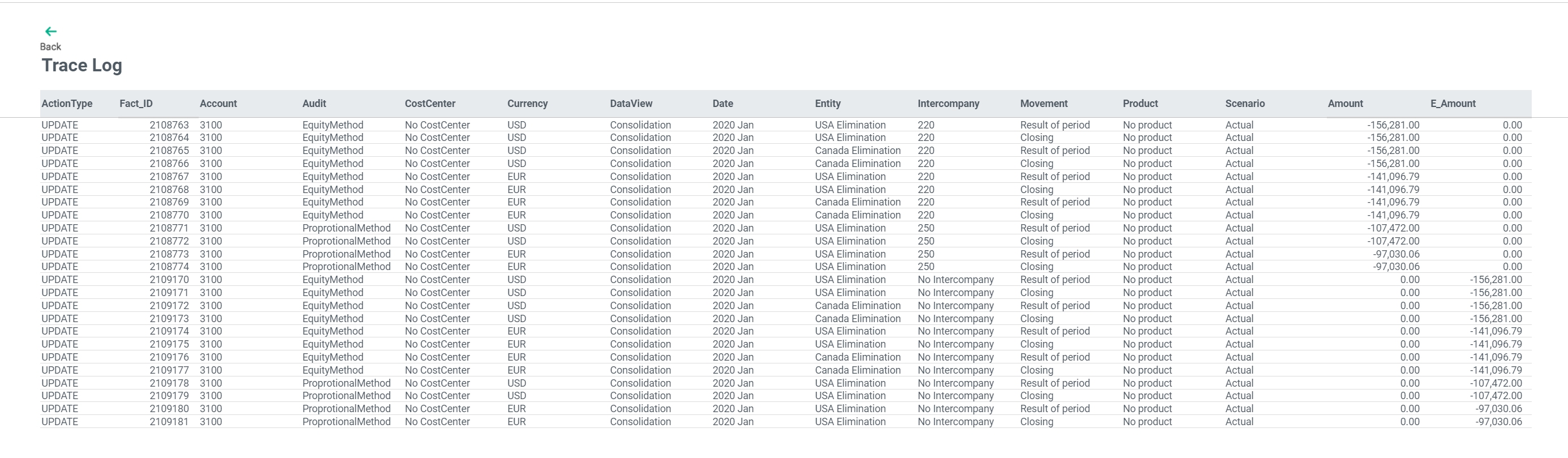
Task: Click the Amount column header
Action: [x=1345, y=104]
